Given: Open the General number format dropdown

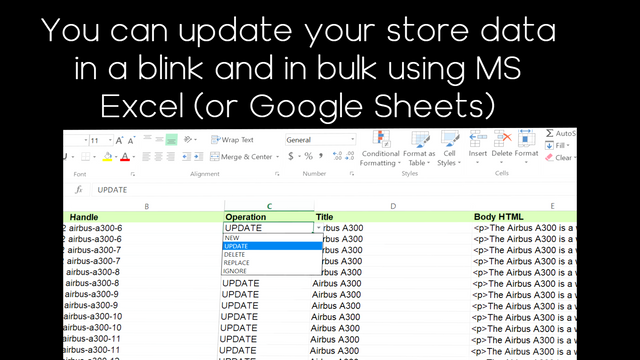Looking at the screenshot, I should [x=320, y=140].
